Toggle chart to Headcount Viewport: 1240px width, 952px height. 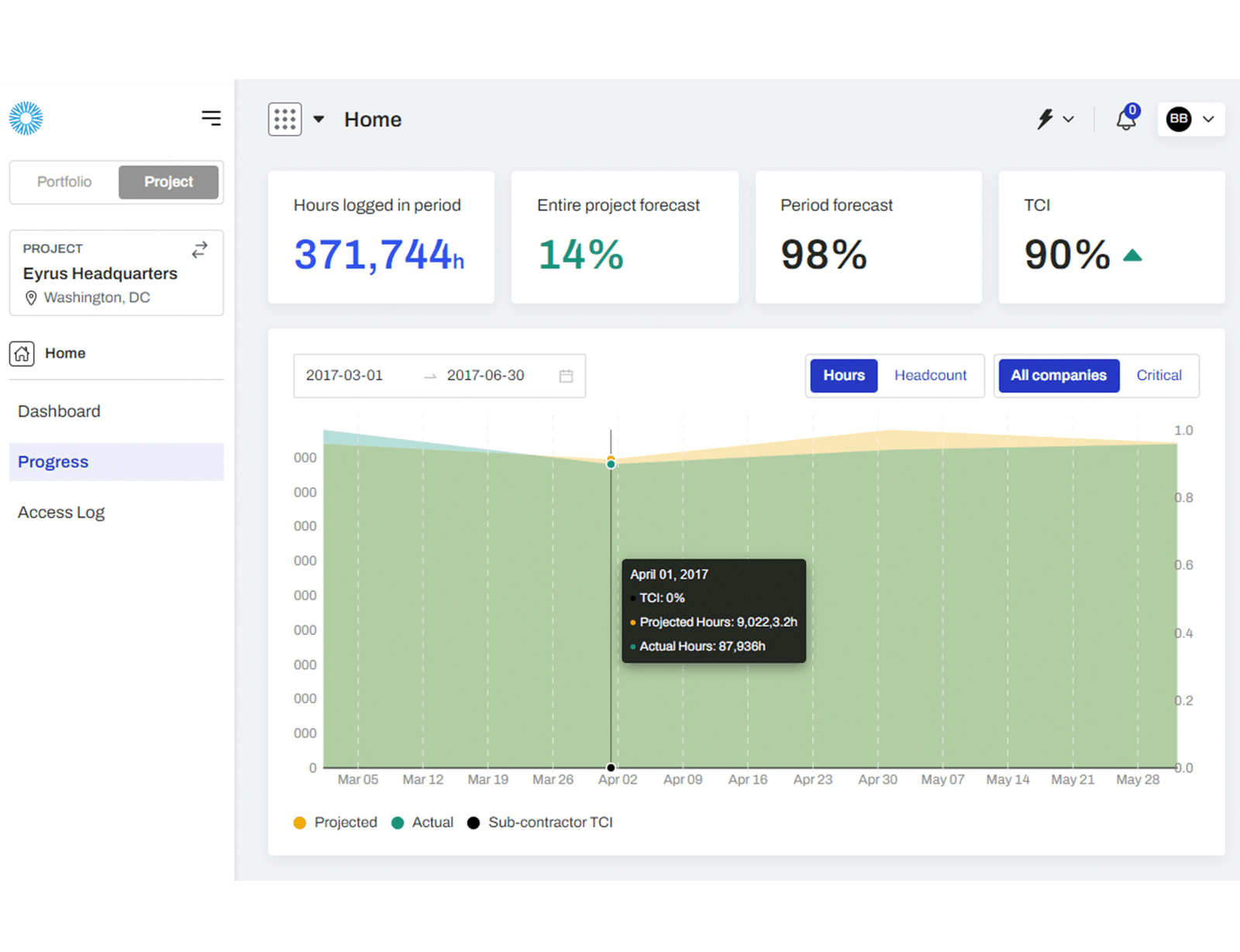click(x=930, y=376)
